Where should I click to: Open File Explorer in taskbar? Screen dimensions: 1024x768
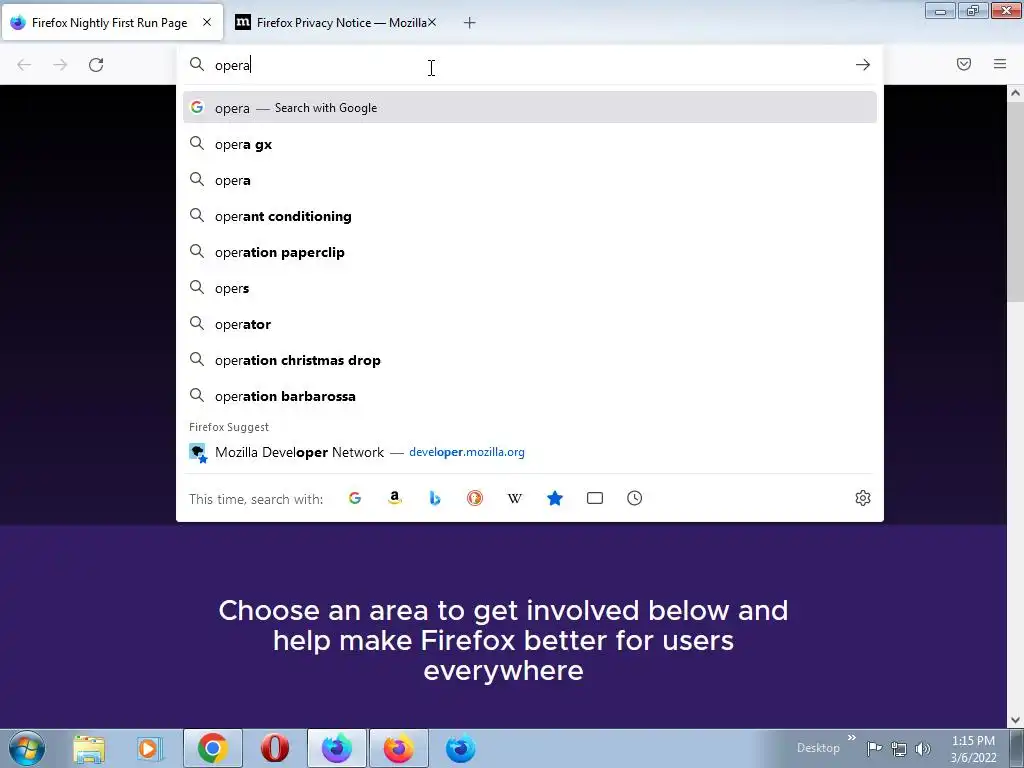pos(89,748)
